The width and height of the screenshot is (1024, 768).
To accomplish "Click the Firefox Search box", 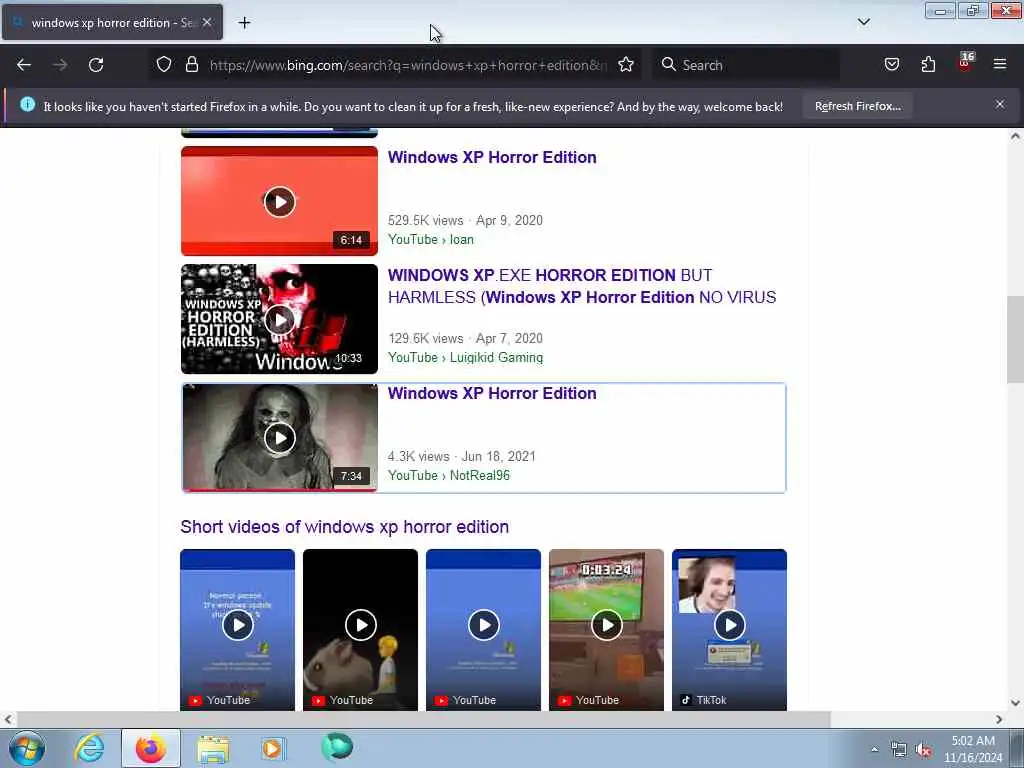I will pyautogui.click(x=746, y=65).
